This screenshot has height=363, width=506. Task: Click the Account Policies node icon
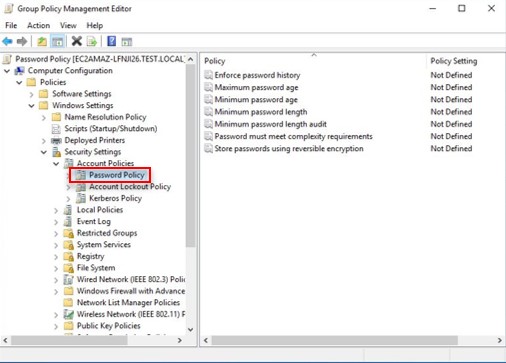pos(69,163)
